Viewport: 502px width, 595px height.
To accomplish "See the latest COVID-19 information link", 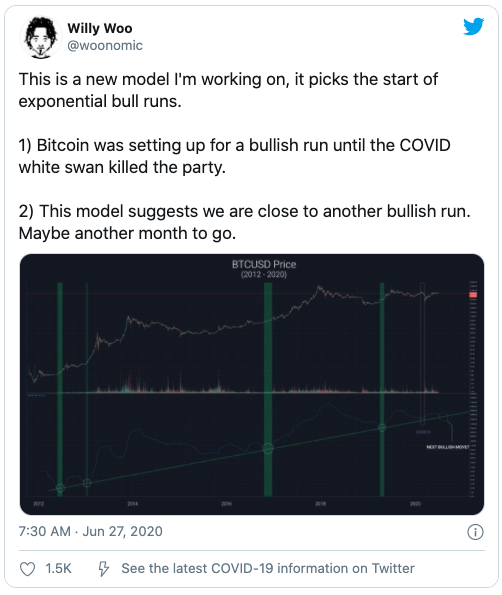I will pyautogui.click(x=268, y=568).
